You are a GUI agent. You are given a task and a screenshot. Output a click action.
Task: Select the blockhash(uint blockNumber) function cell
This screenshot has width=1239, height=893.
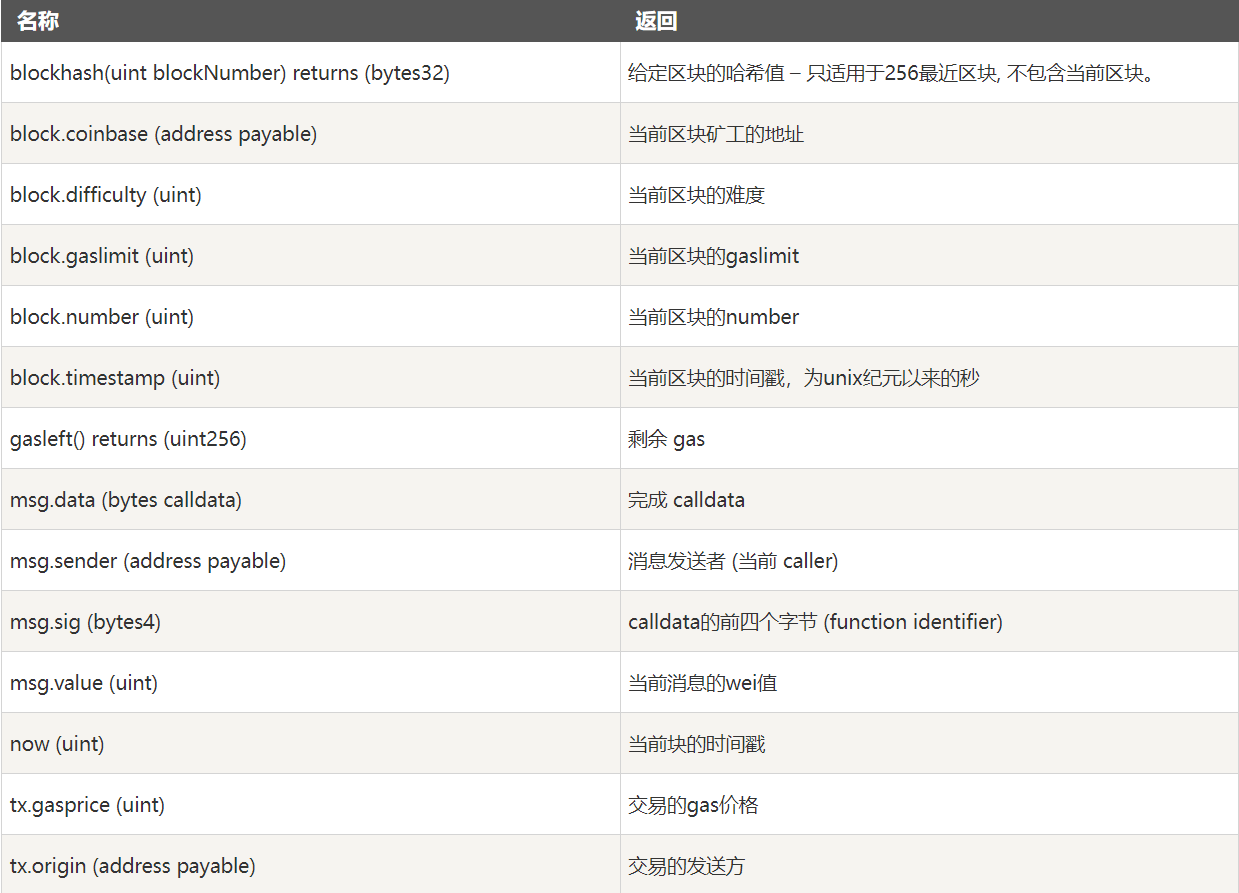(230, 73)
